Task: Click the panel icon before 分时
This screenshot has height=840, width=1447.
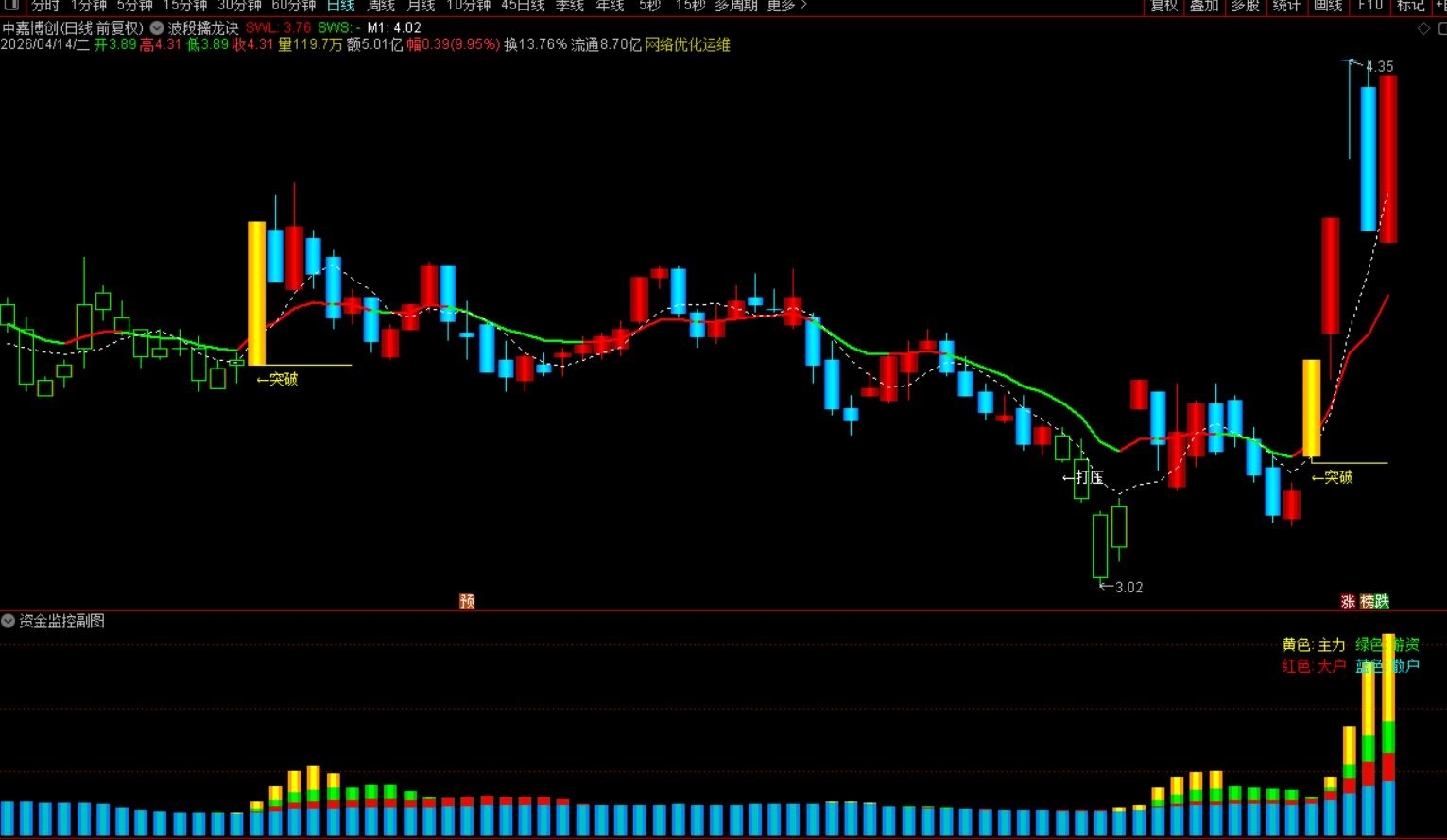Action: (x=12, y=6)
